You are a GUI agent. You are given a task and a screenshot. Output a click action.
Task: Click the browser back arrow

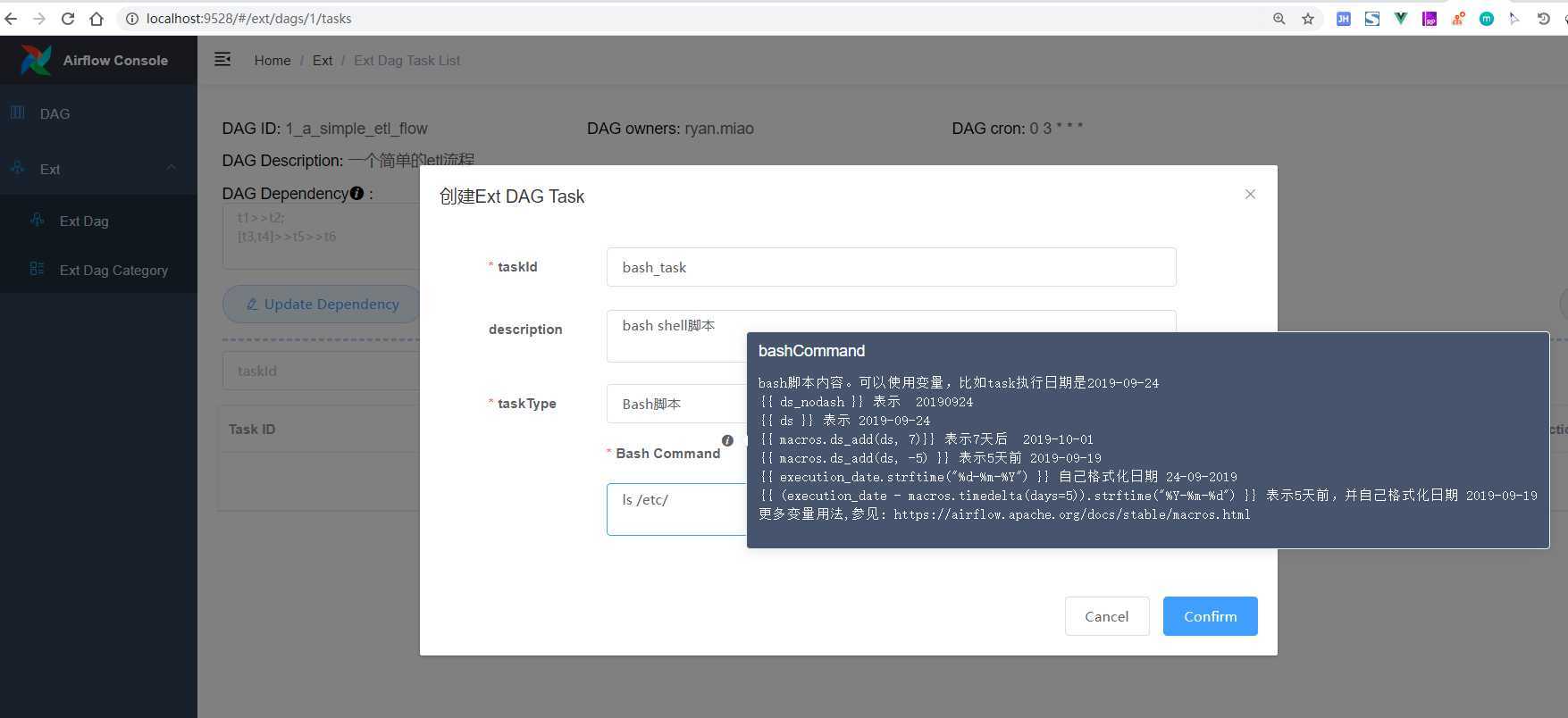tap(11, 19)
